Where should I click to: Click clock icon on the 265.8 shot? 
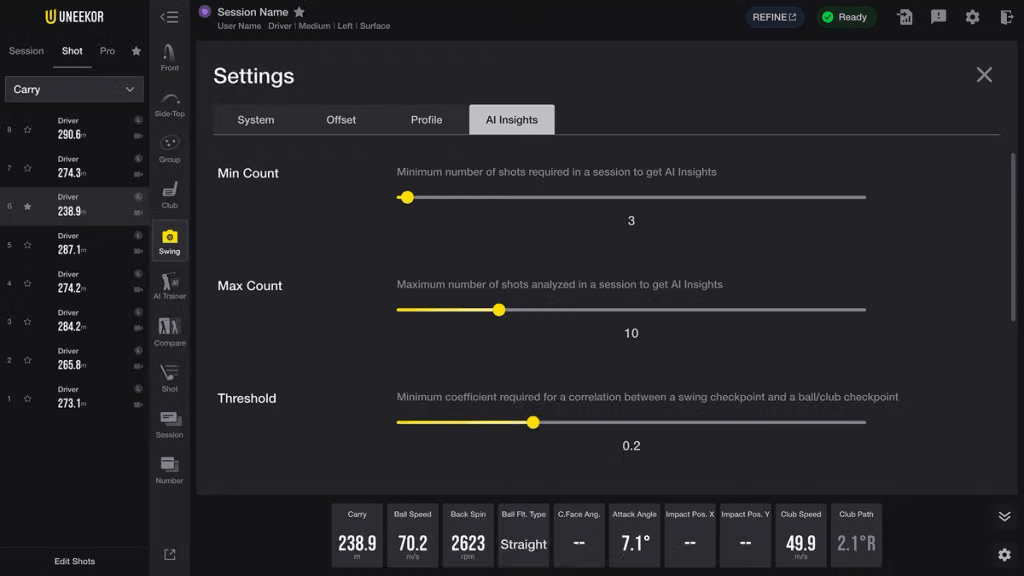138,351
